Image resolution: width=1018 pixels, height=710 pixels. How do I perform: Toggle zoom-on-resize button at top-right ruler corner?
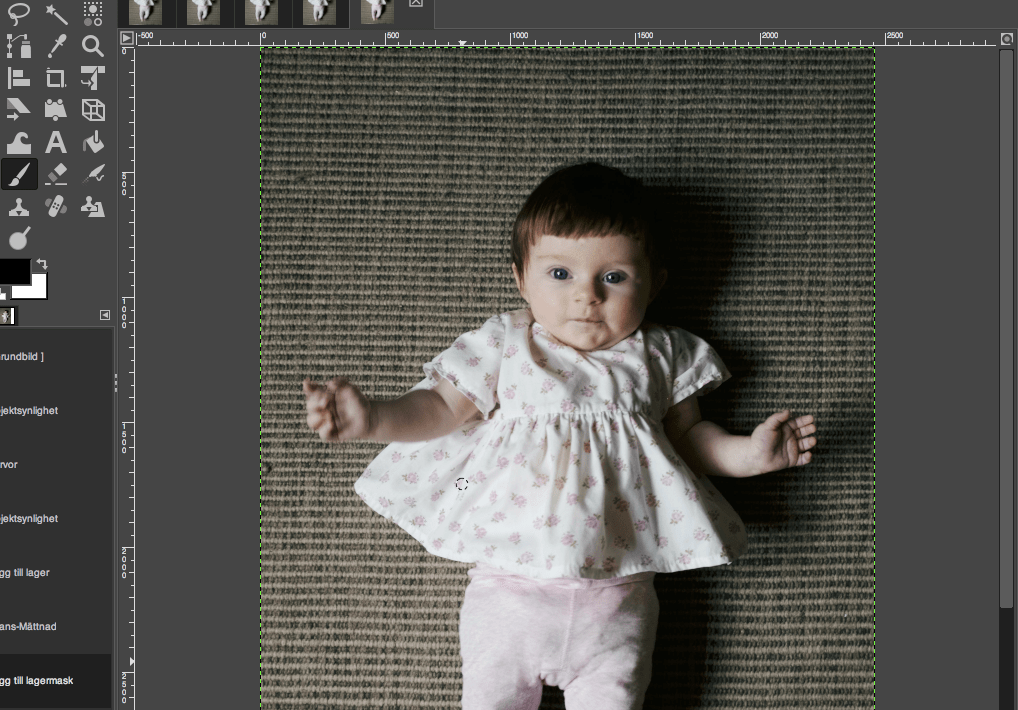tap(1007, 38)
